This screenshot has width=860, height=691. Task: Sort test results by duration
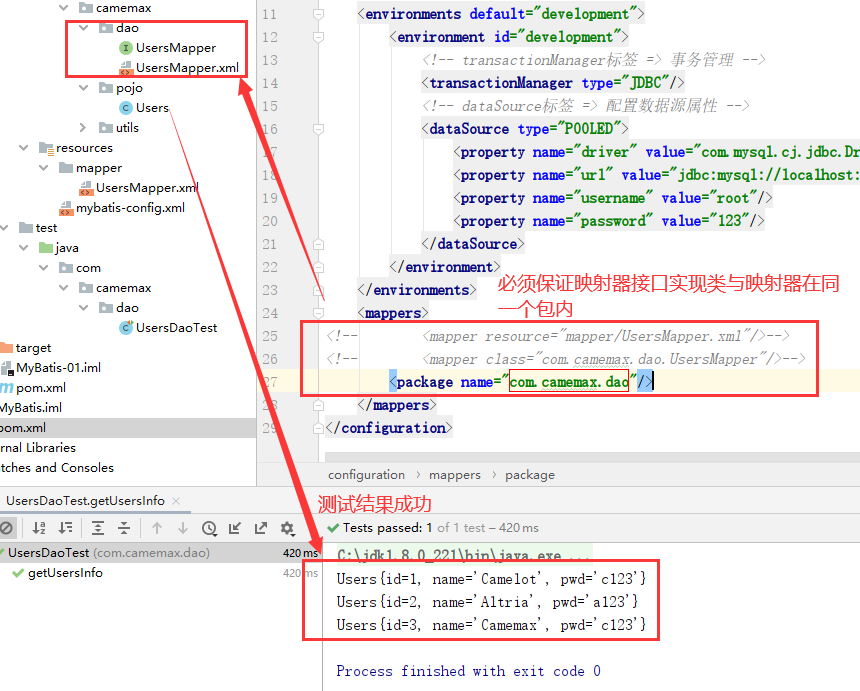coord(65,528)
